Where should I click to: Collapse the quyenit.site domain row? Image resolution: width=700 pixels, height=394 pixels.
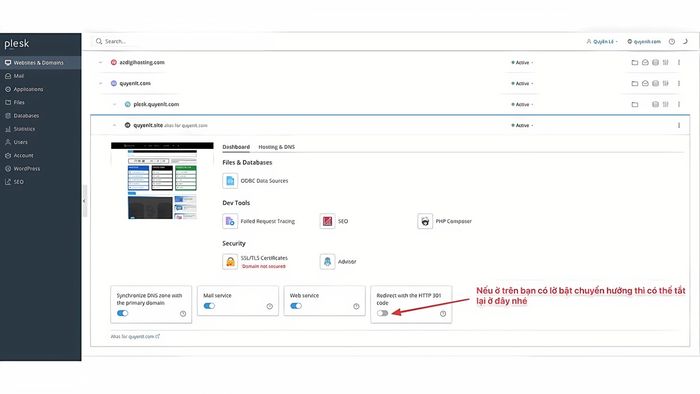click(x=114, y=125)
